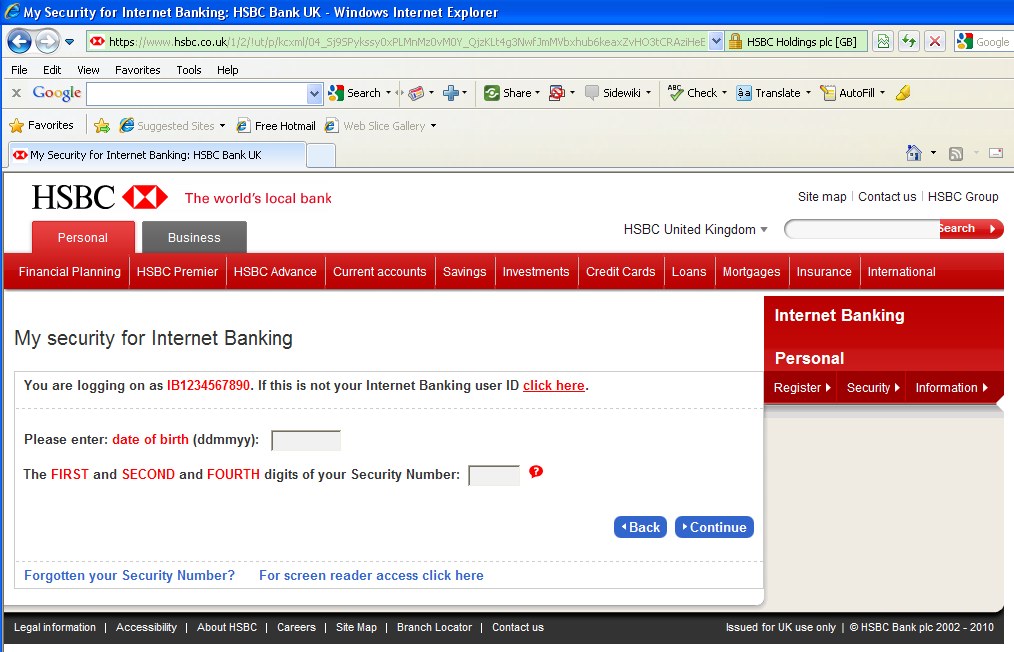Image resolution: width=1014 pixels, height=652 pixels.
Task: Switch to the Personal banking tab
Action: pyautogui.click(x=83, y=237)
